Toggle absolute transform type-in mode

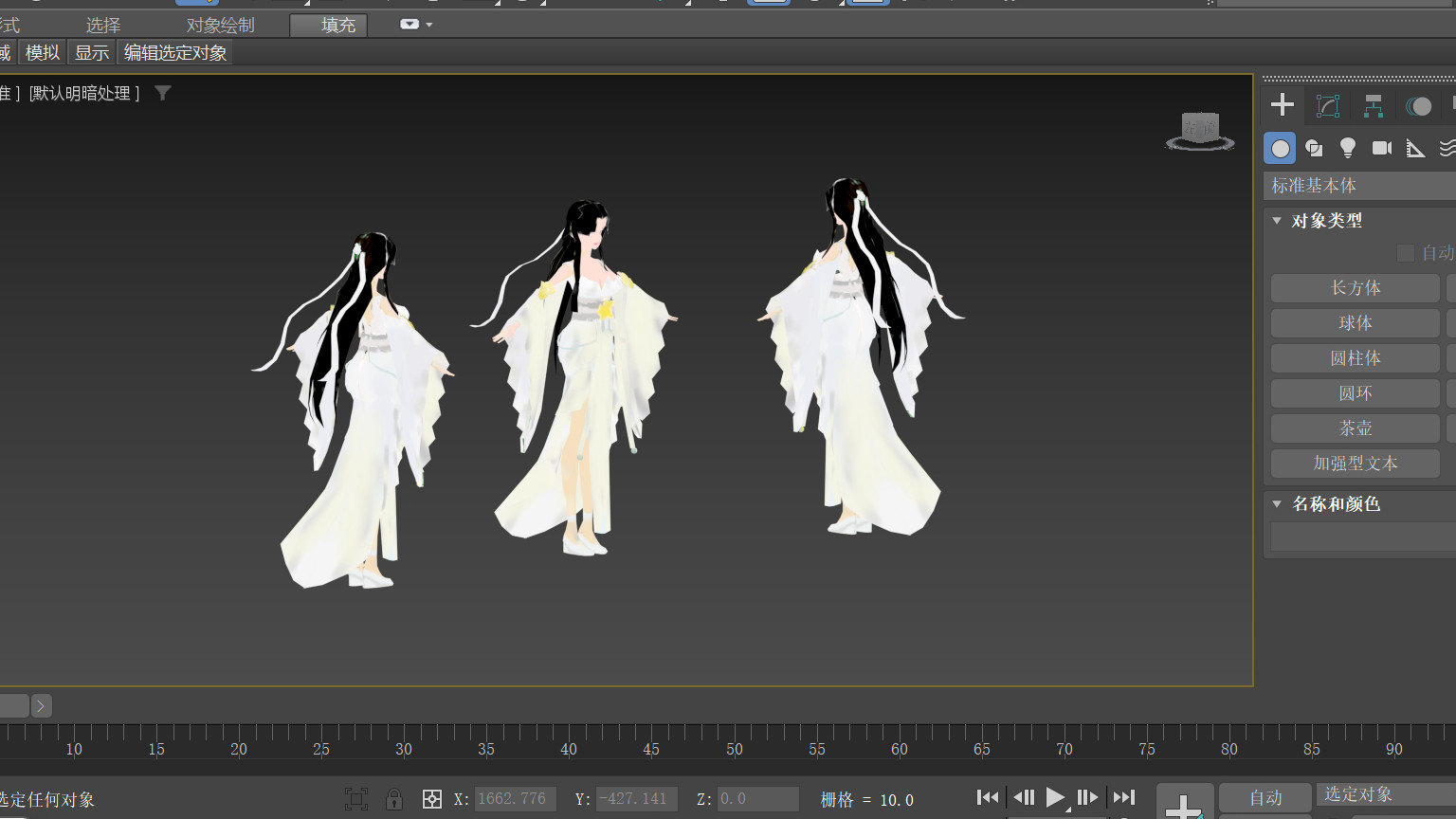pyautogui.click(x=431, y=799)
